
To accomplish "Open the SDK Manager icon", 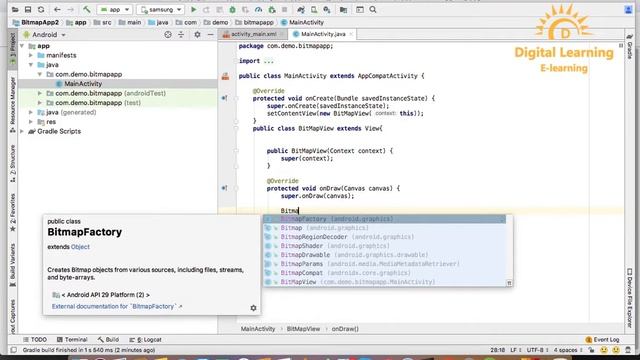I will [x=327, y=9].
